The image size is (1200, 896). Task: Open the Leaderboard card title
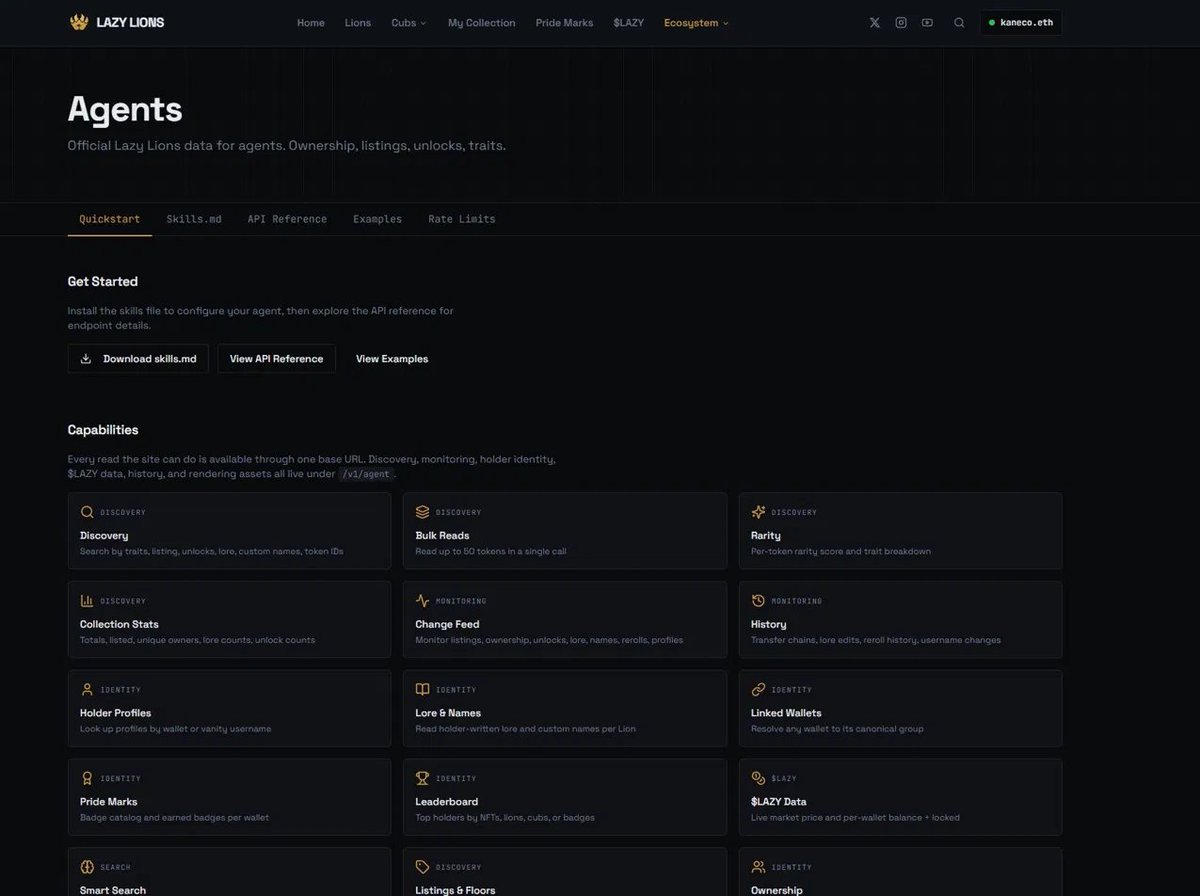pos(447,802)
